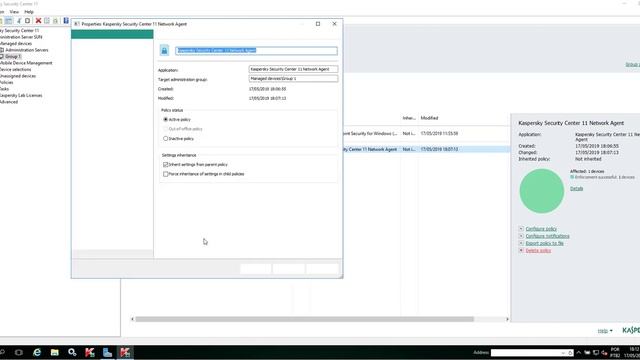The height and width of the screenshot is (360, 640).
Task: Select the Active policy radio button
Action: pos(165,119)
